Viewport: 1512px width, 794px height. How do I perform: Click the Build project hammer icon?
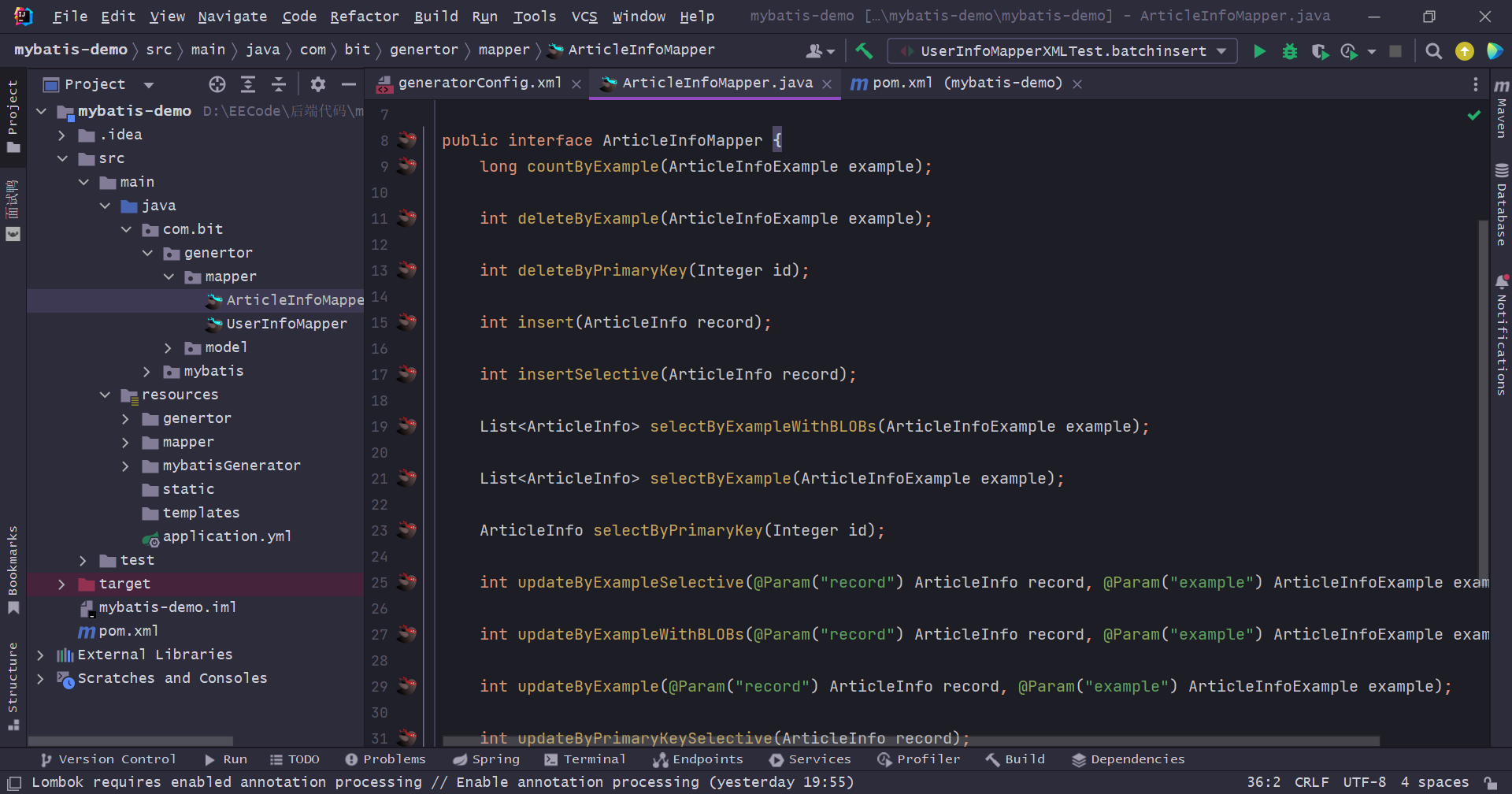(864, 51)
